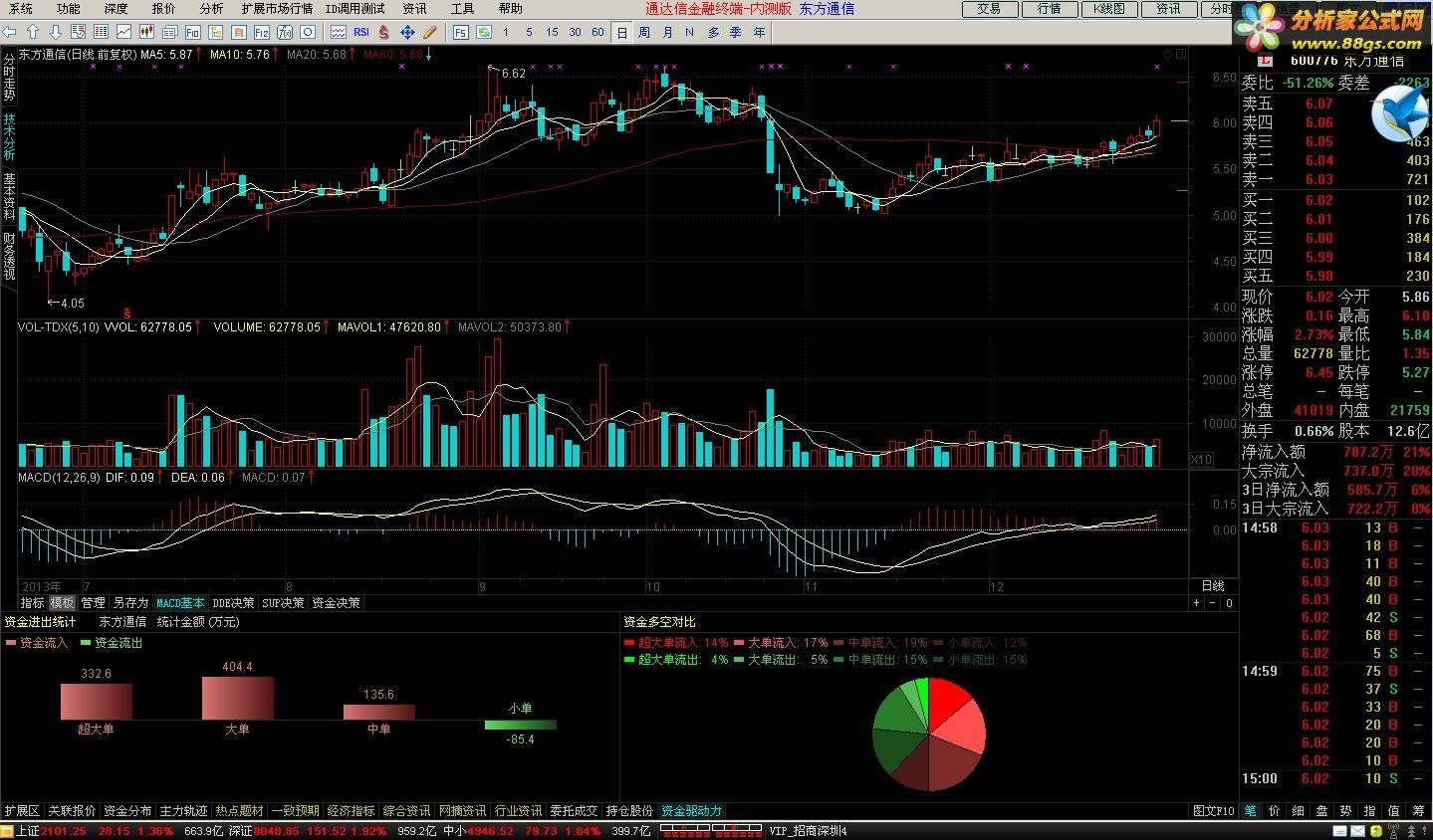Open the 工具 menu
The image size is (1433, 840).
click(463, 9)
